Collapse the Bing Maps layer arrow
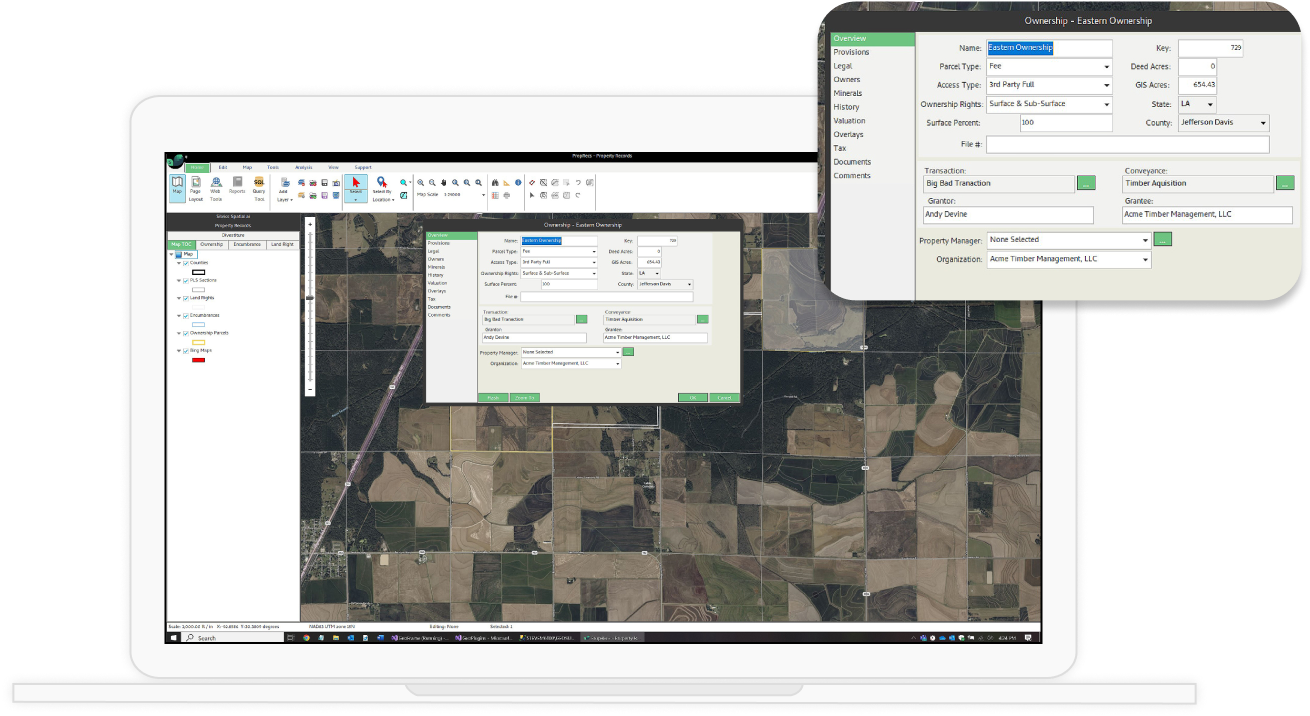 [179, 351]
